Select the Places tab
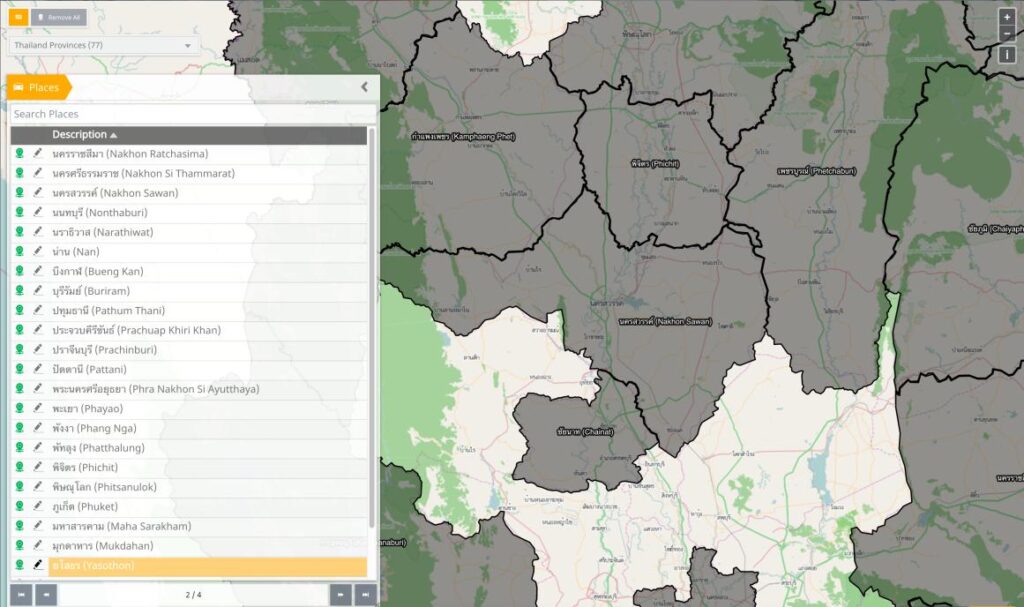Image resolution: width=1024 pixels, height=607 pixels. pyautogui.click(x=38, y=88)
